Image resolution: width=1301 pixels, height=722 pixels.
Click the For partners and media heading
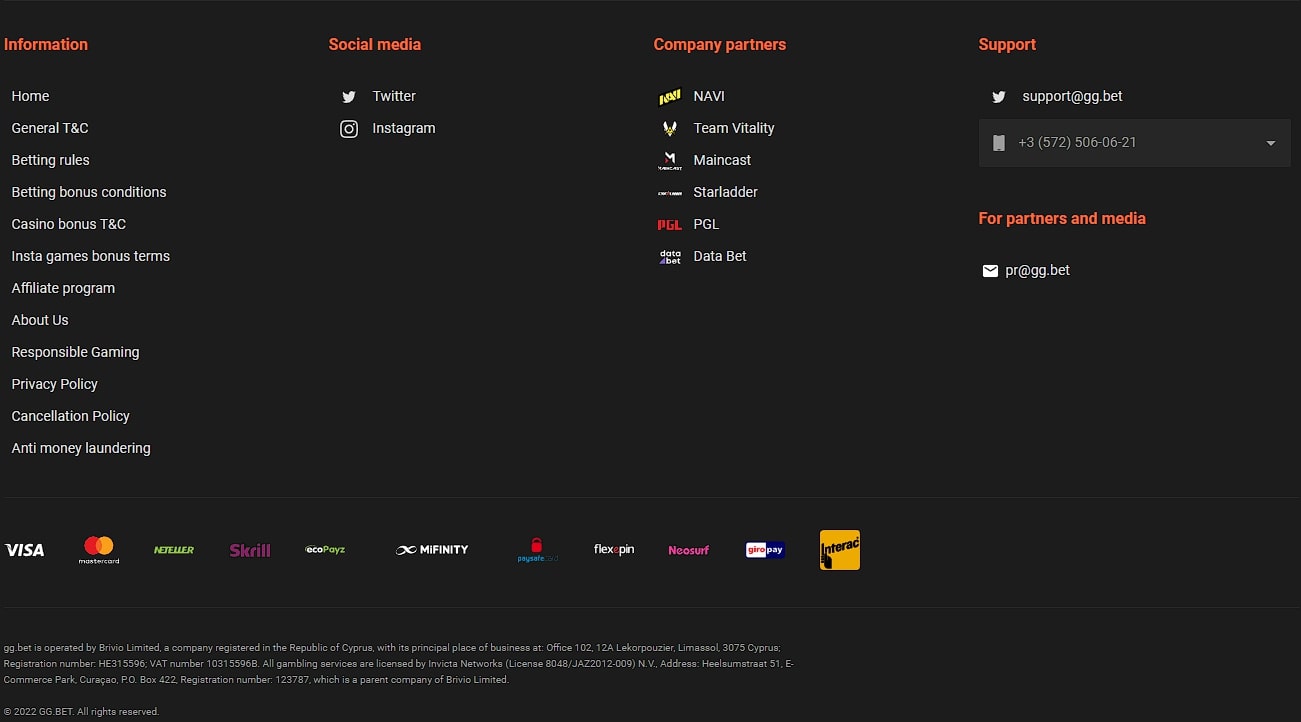coord(1062,219)
